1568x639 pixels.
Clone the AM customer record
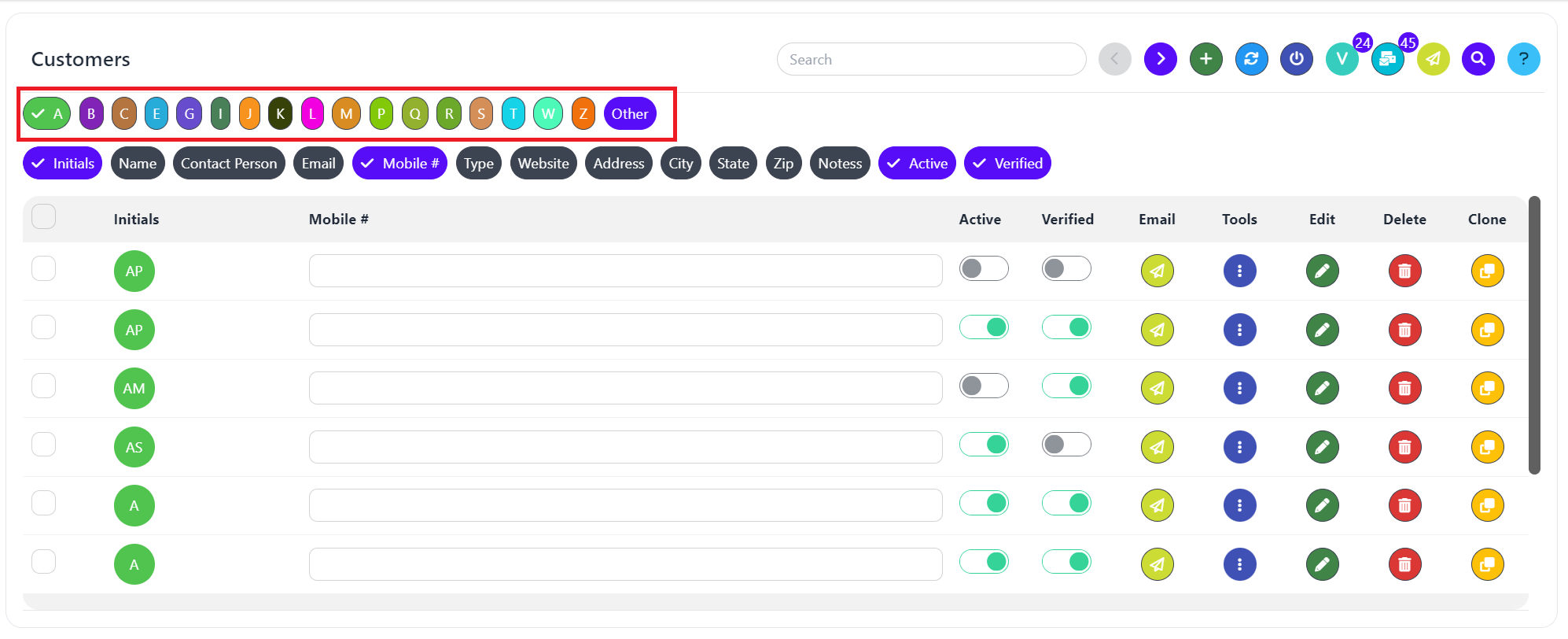pyautogui.click(x=1487, y=388)
